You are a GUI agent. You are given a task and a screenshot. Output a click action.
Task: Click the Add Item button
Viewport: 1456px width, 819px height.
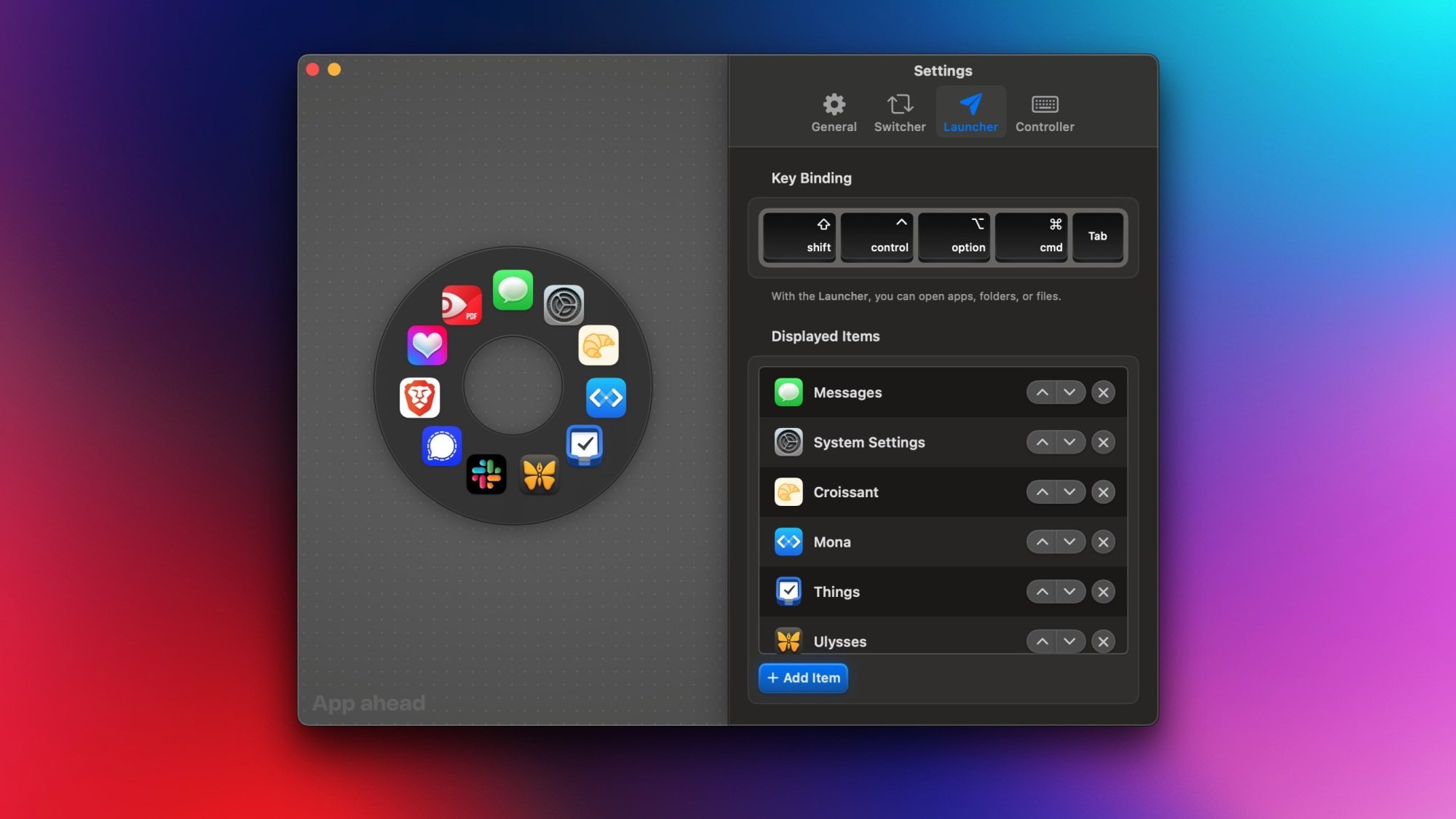[803, 678]
